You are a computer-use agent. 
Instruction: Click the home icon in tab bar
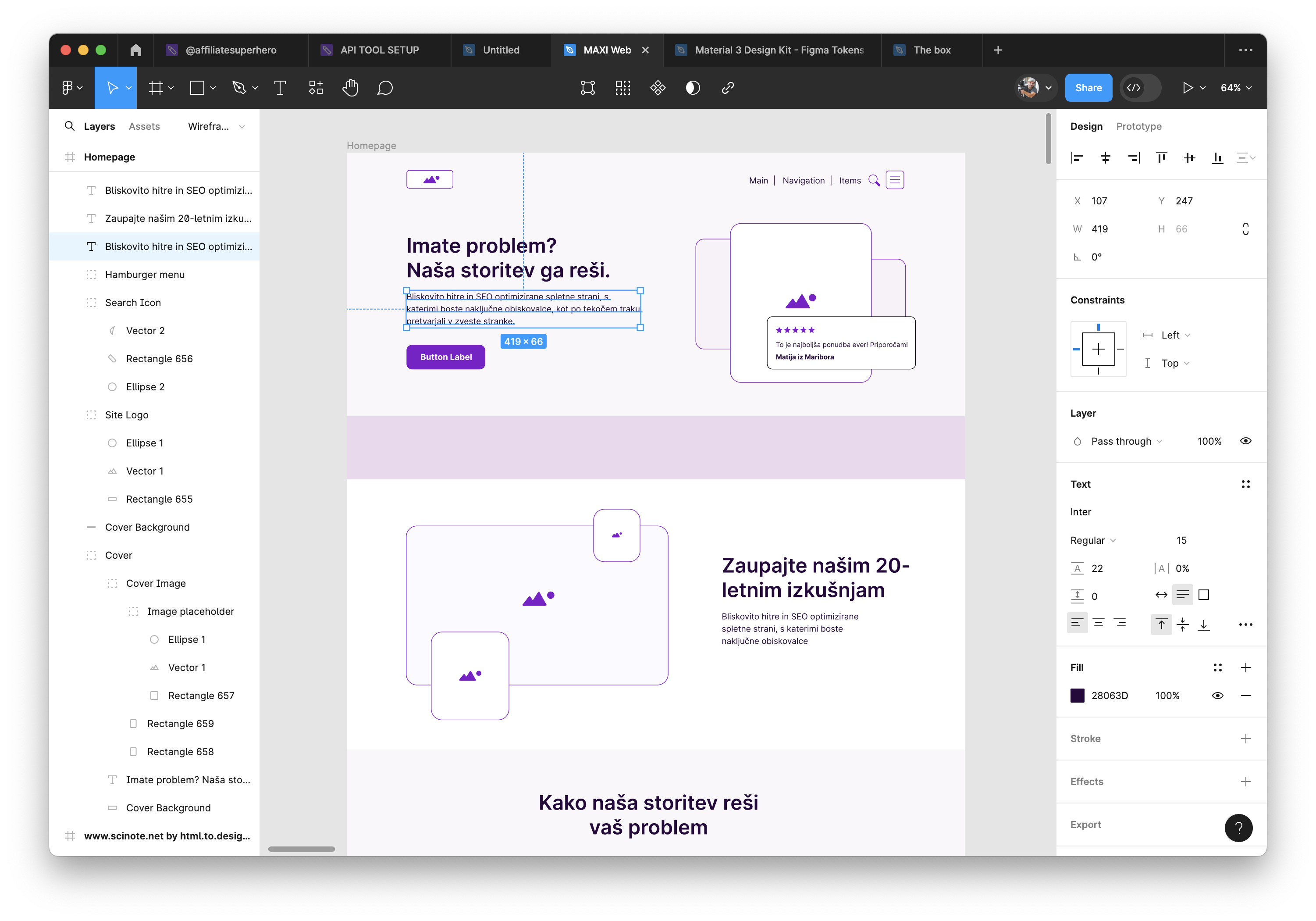(136, 50)
